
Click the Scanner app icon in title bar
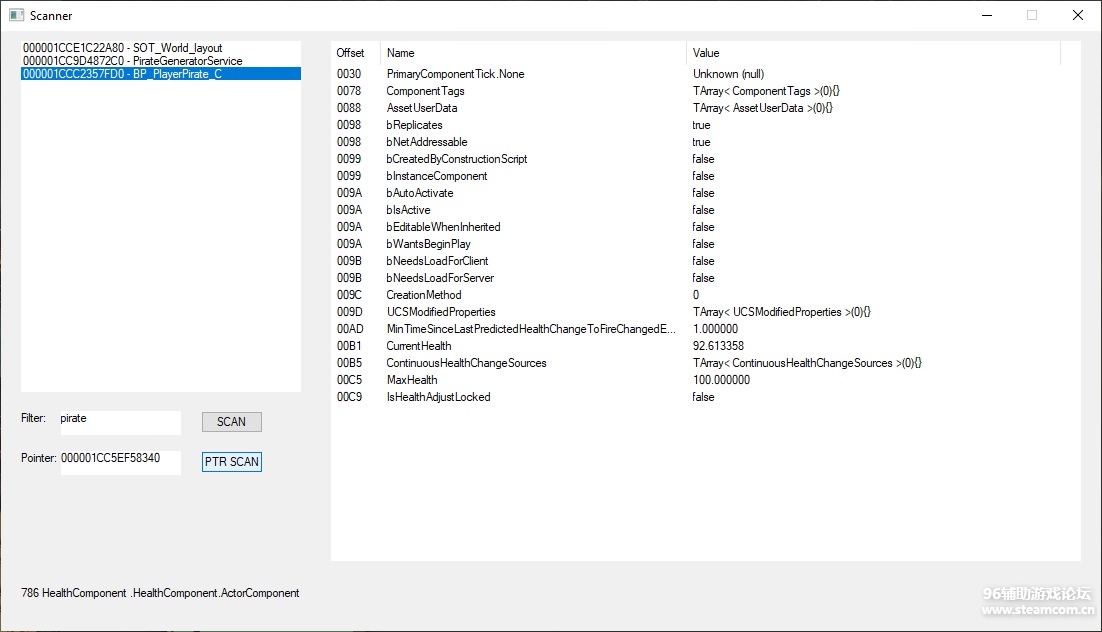point(16,15)
